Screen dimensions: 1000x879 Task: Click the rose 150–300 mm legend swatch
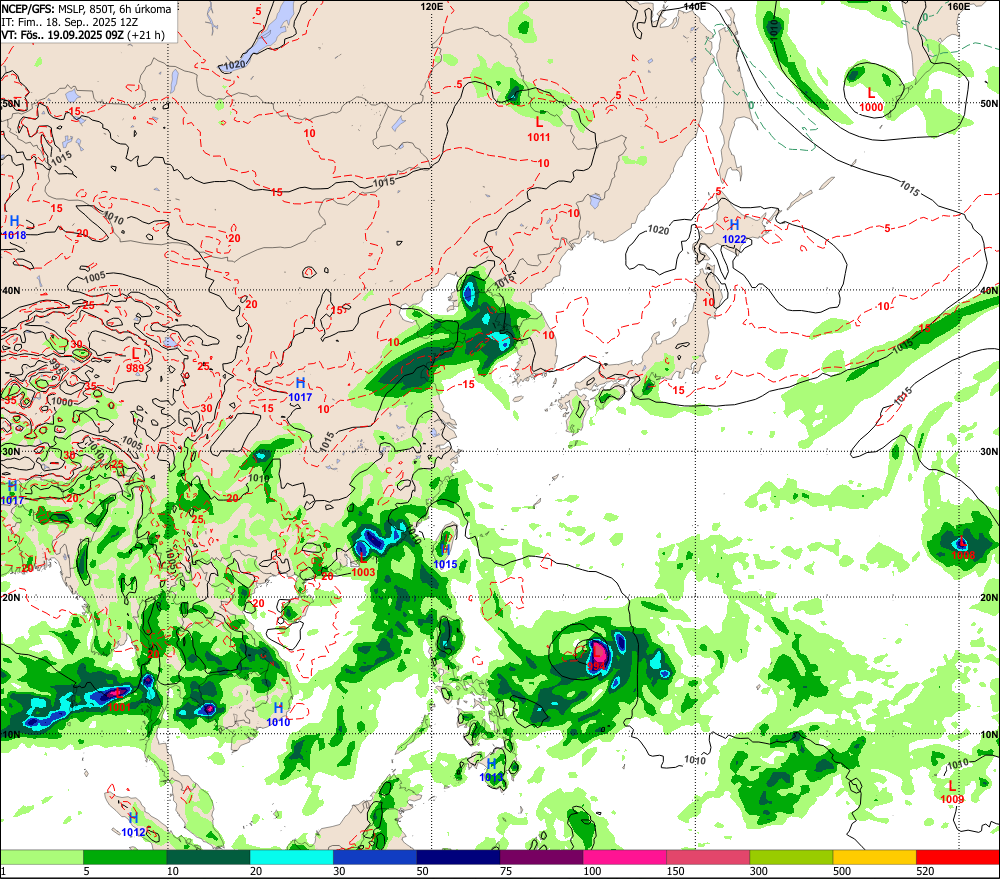pos(708,857)
